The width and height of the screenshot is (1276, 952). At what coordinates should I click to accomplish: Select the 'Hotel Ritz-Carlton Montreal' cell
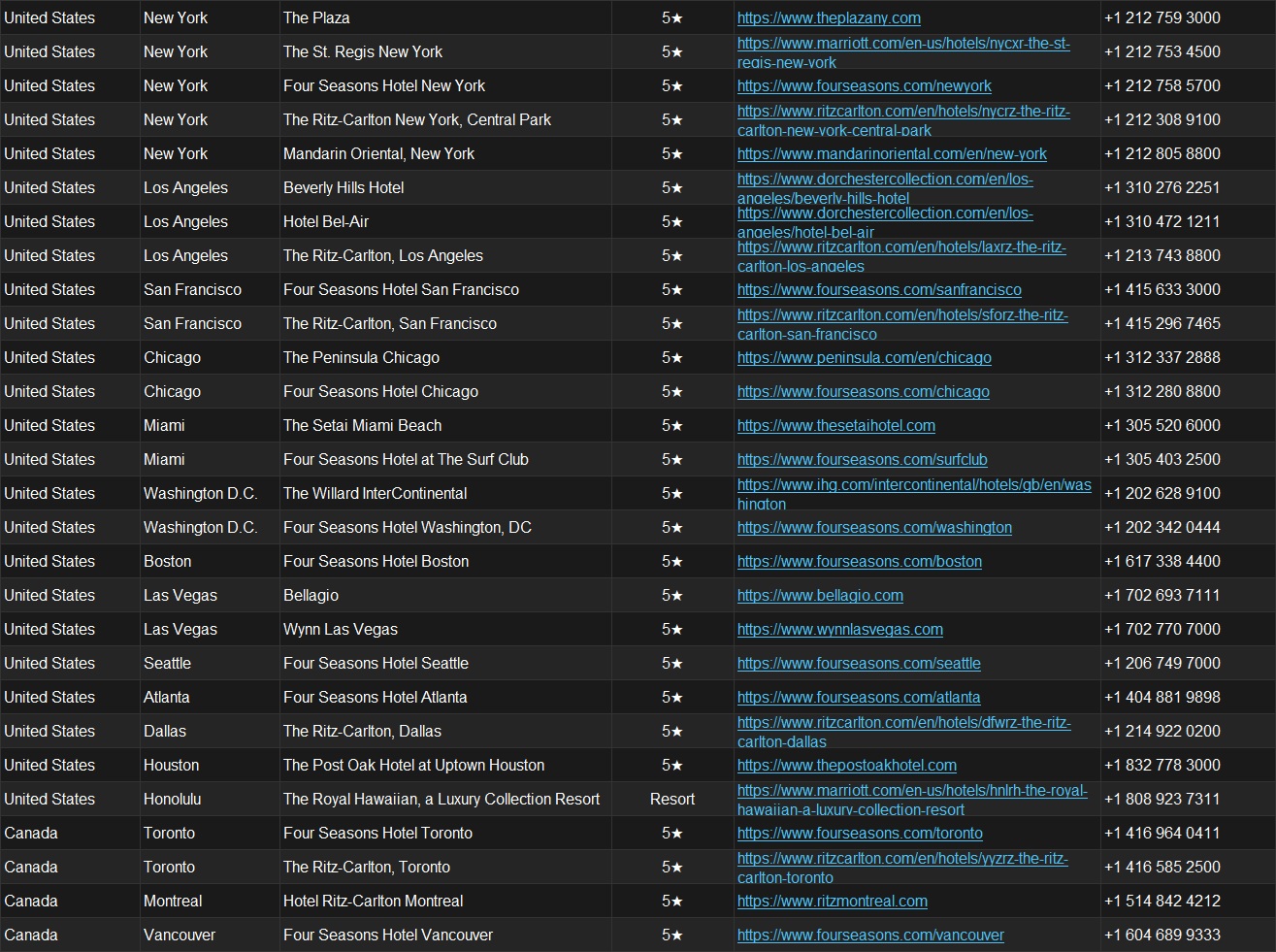click(x=445, y=901)
